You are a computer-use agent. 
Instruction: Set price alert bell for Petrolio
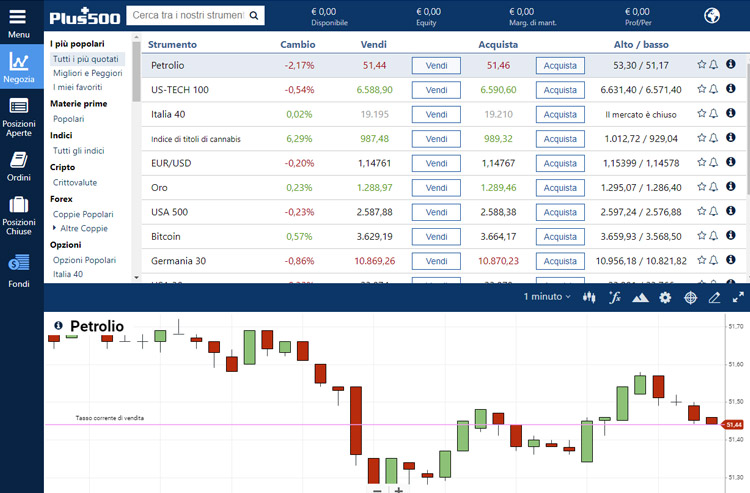713,65
